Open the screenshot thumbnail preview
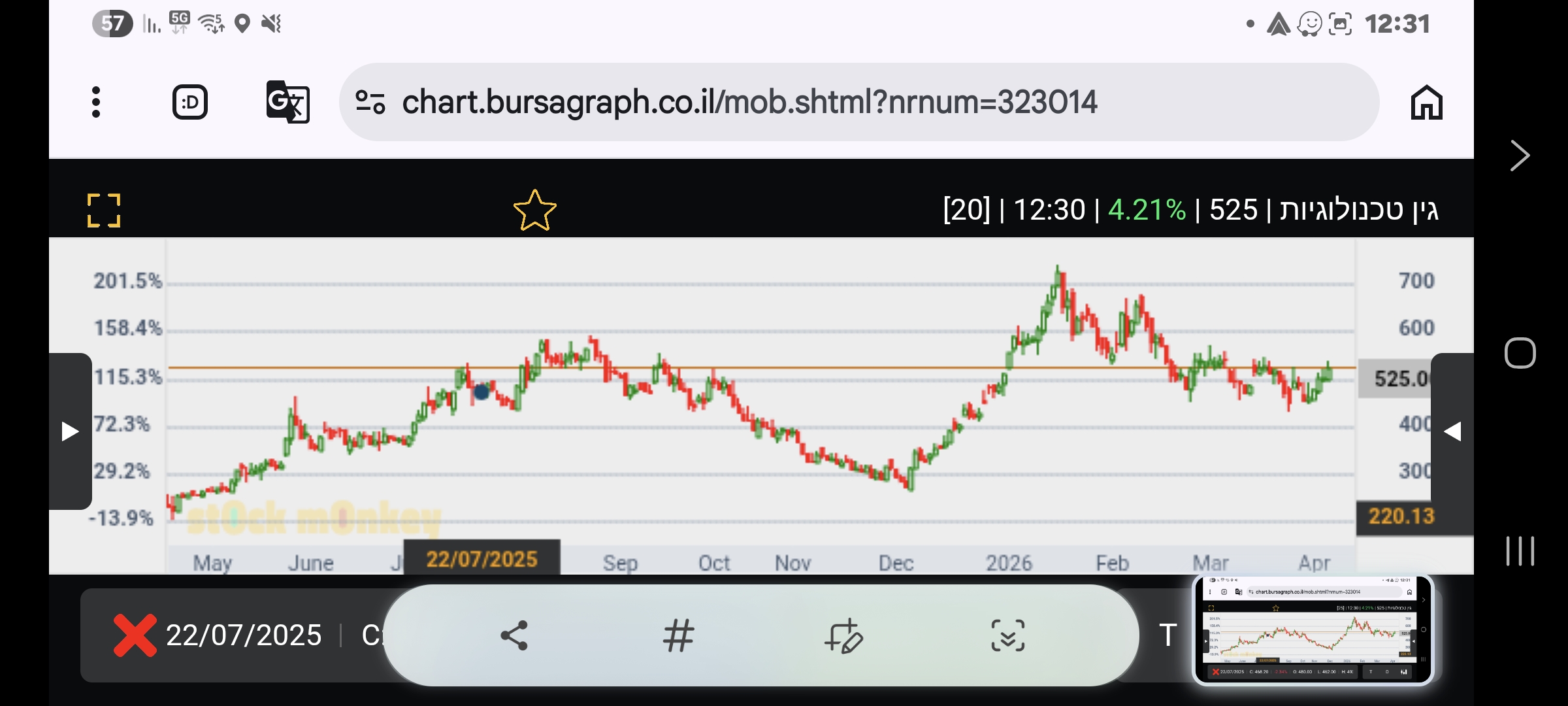 [x=1313, y=630]
